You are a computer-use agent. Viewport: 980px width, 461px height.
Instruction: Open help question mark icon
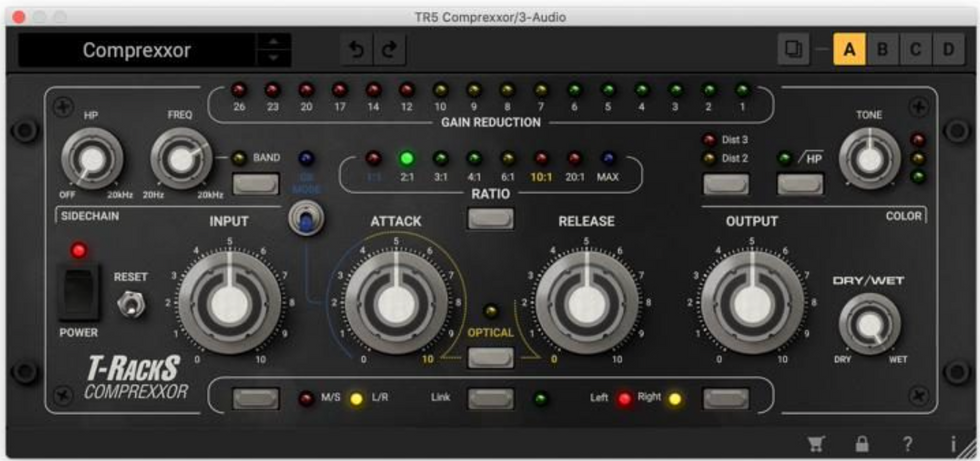click(908, 444)
